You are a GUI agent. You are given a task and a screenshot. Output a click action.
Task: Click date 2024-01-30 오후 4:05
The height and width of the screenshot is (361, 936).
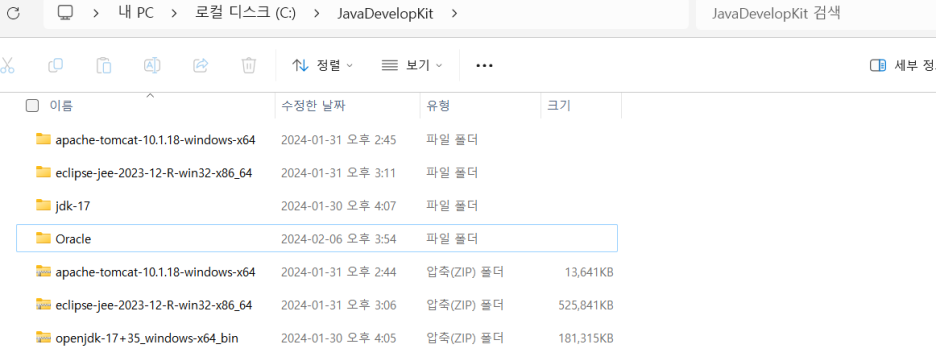pyautogui.click(x=339, y=338)
